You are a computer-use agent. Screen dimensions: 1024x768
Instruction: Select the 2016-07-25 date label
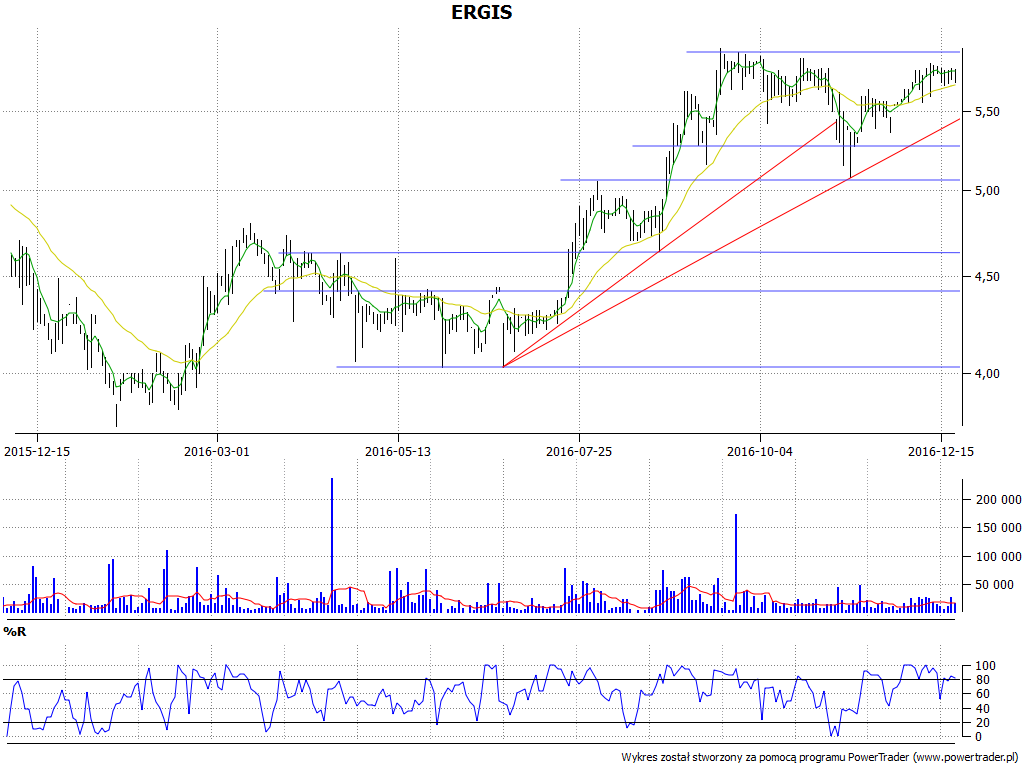(x=579, y=451)
